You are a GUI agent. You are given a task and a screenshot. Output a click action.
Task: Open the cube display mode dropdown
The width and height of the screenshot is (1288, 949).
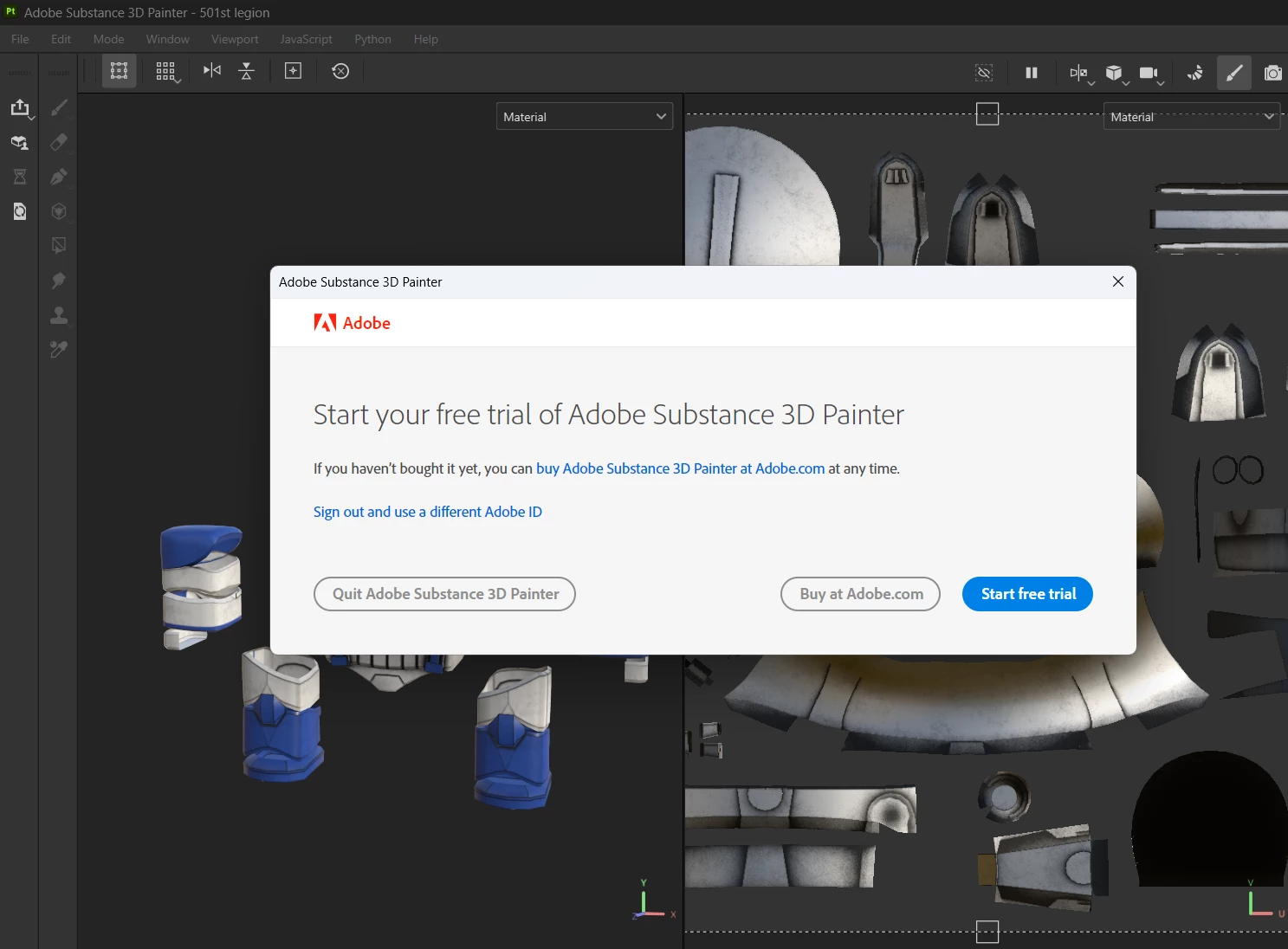(x=1116, y=74)
